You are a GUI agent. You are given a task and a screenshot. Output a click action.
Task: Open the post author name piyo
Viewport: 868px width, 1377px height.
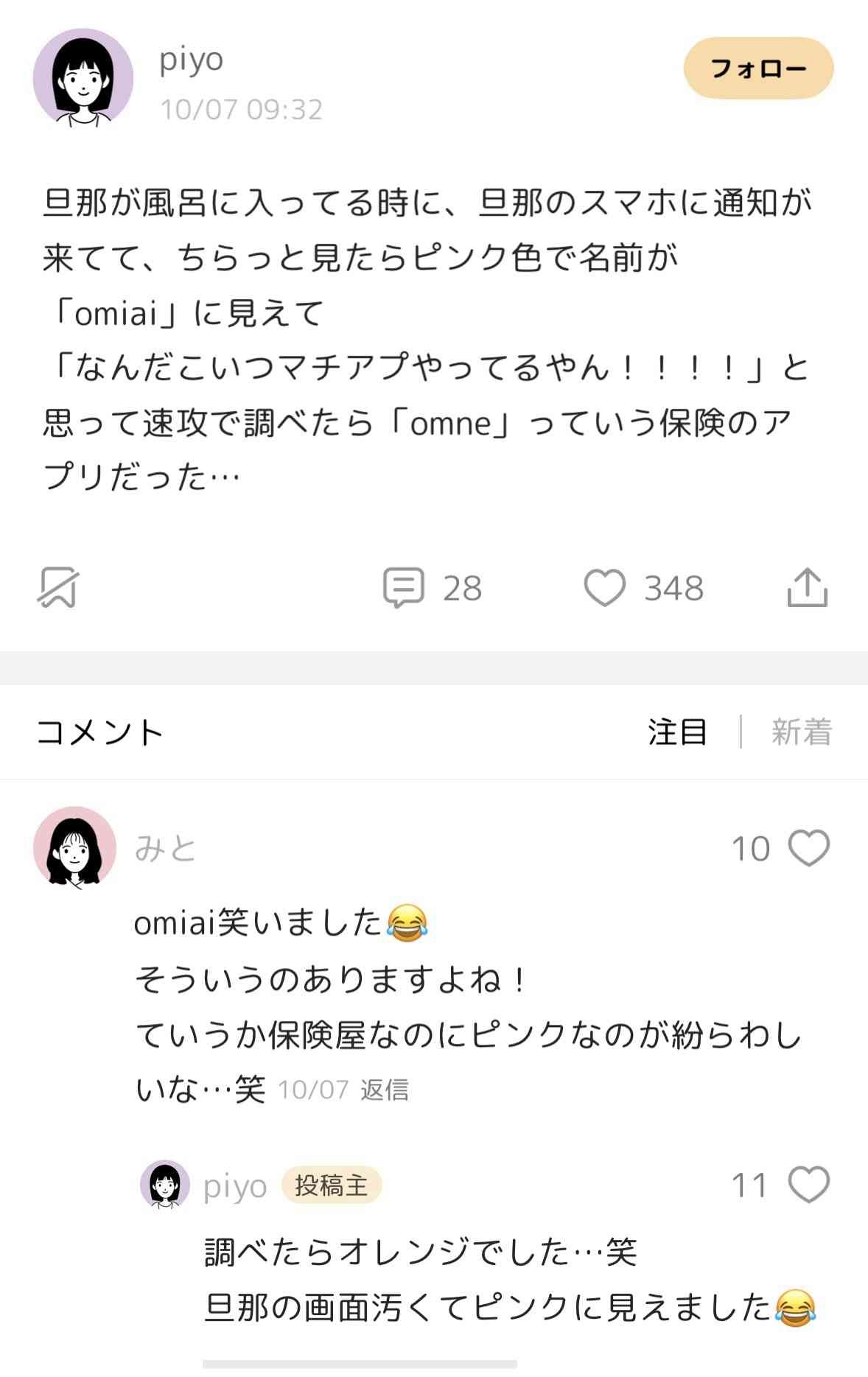[x=191, y=60]
